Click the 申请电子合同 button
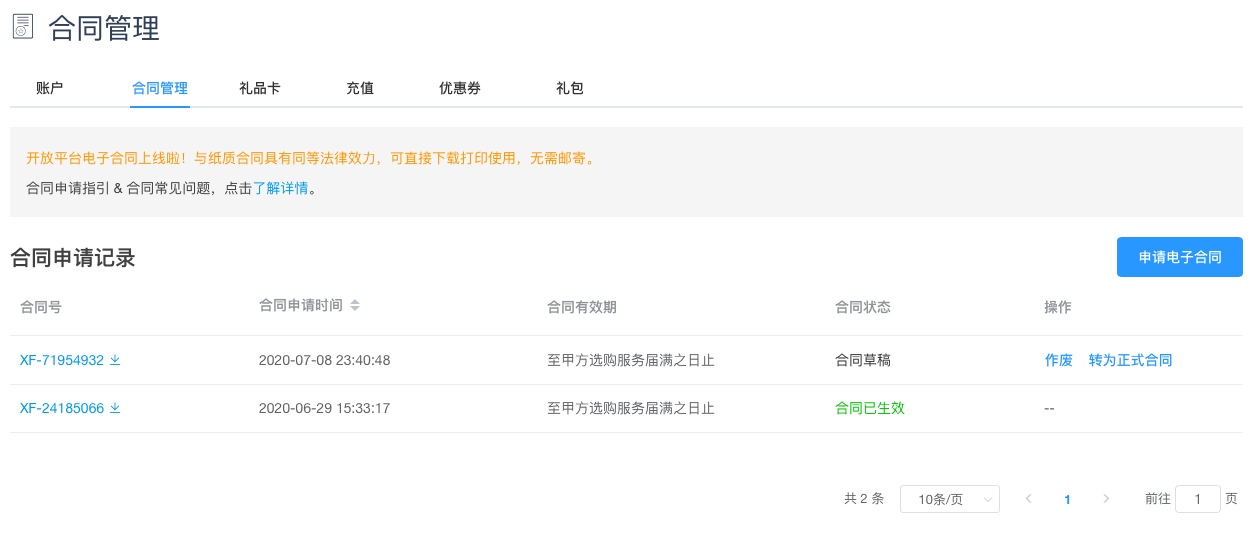Image resolution: width=1251 pixels, height=537 pixels. click(1179, 257)
